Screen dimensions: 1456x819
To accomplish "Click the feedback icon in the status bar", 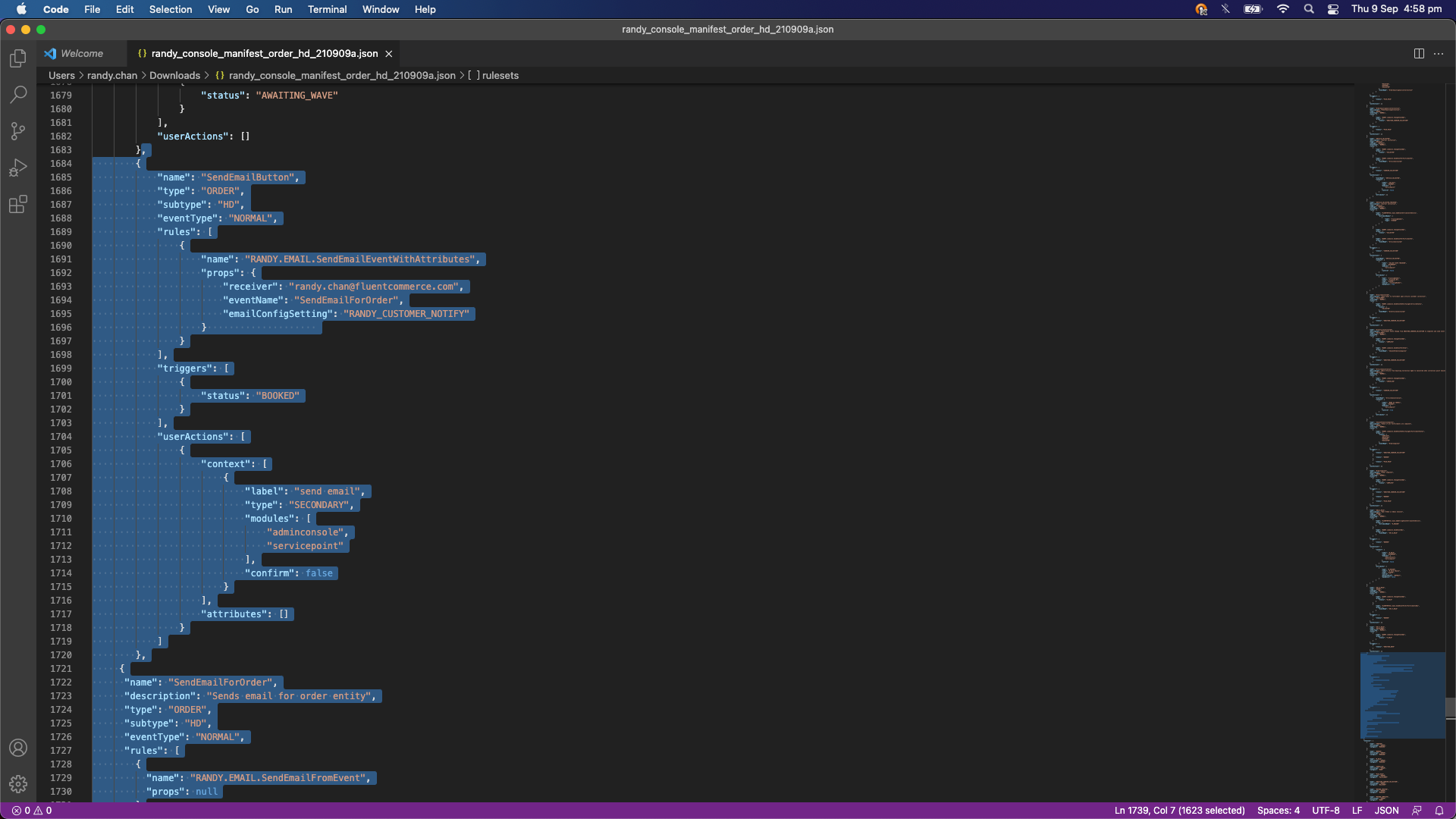I will 1417,811.
